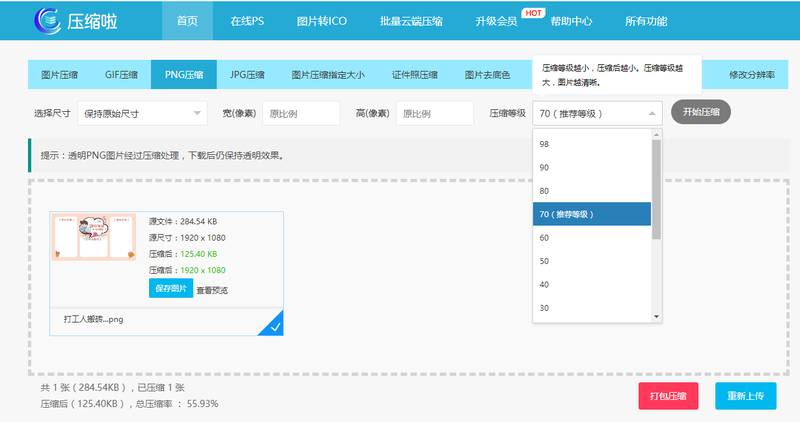Click 升级会员 in the navigation bar
The width and height of the screenshot is (800, 422).
coord(496,21)
